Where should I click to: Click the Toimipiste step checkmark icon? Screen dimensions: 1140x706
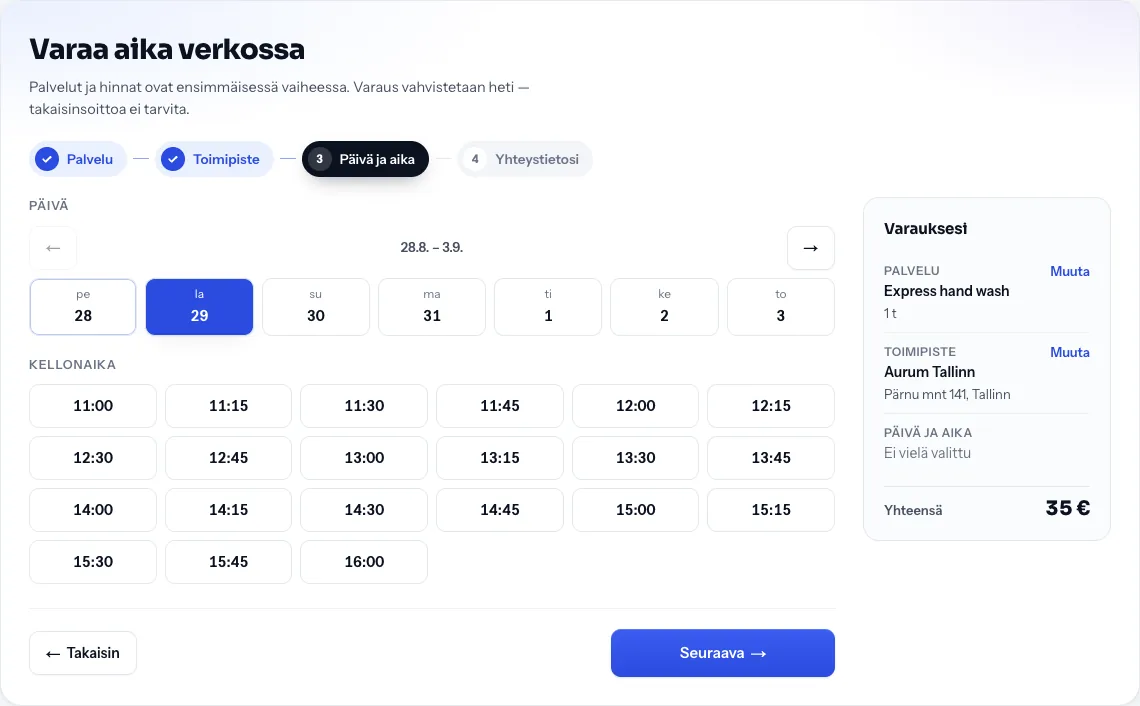(x=173, y=159)
